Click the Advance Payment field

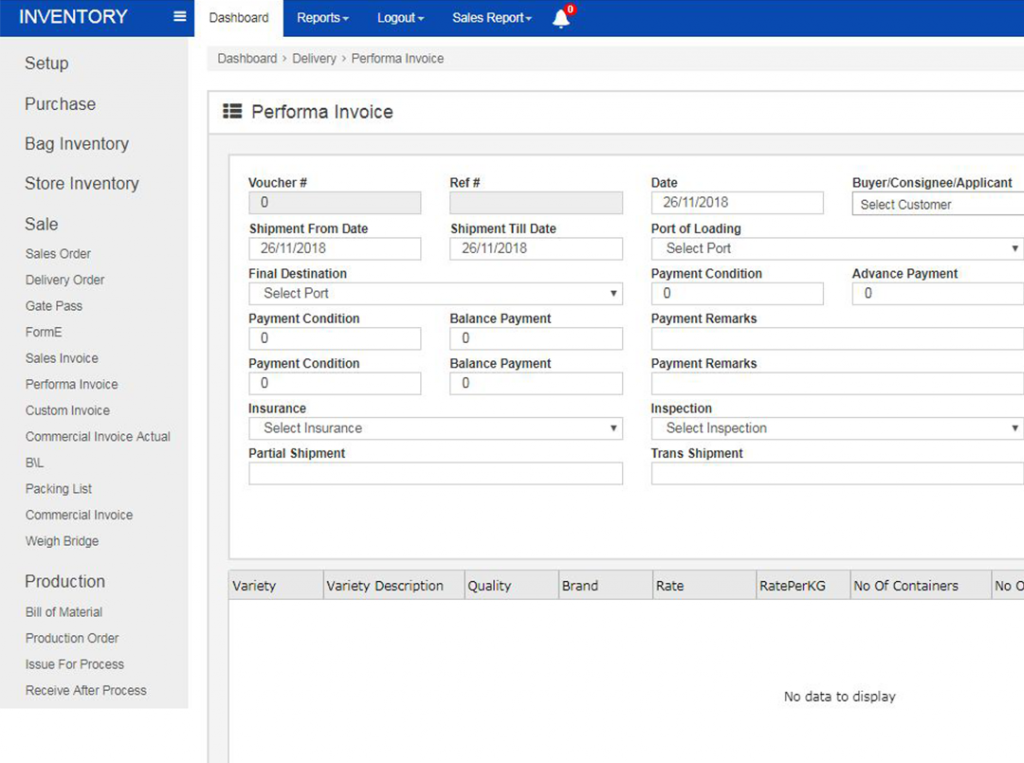pos(938,293)
